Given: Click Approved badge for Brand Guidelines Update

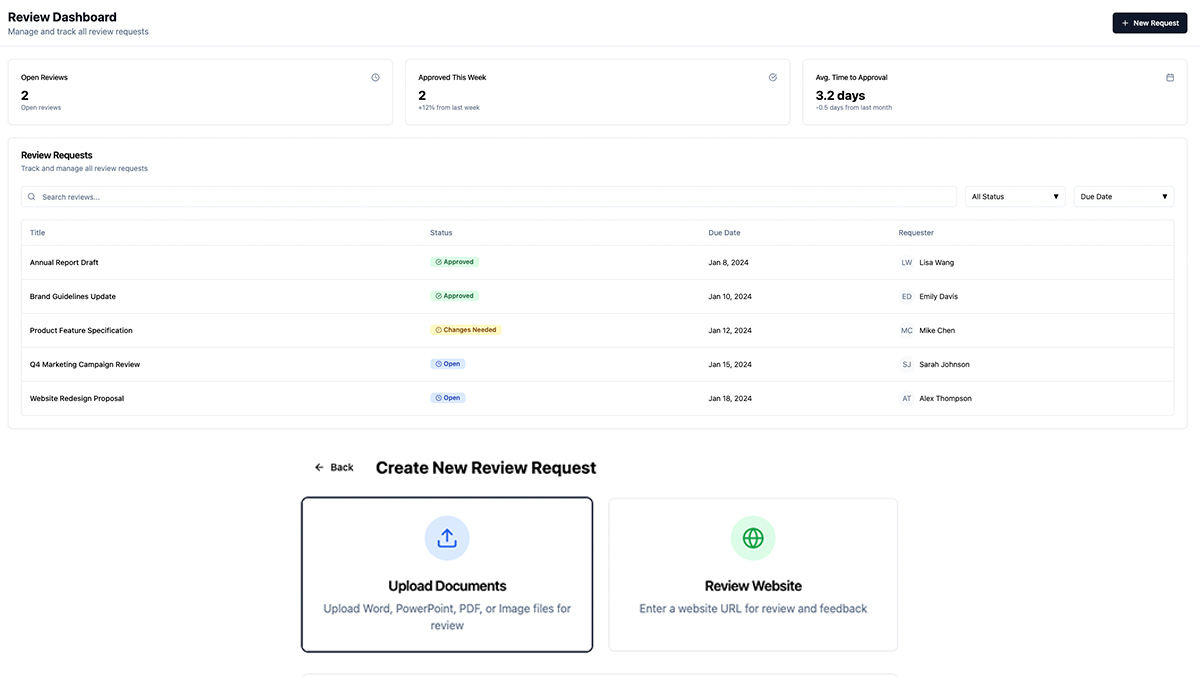Looking at the screenshot, I should coord(455,296).
